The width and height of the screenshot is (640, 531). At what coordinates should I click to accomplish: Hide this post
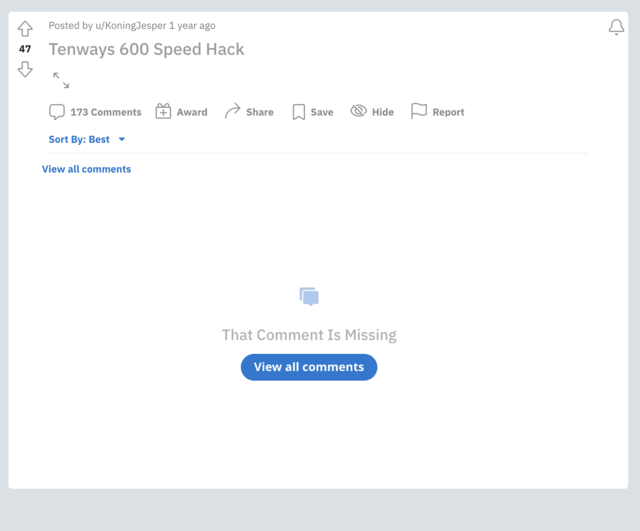click(372, 111)
